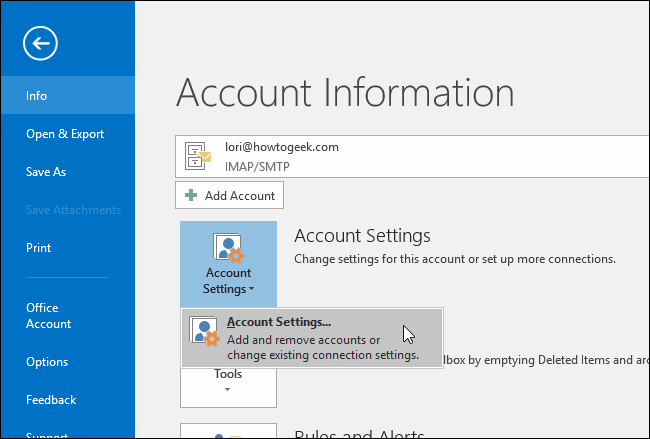Click the green plus icon on Add Account
The width and height of the screenshot is (650, 439).
pos(191,195)
